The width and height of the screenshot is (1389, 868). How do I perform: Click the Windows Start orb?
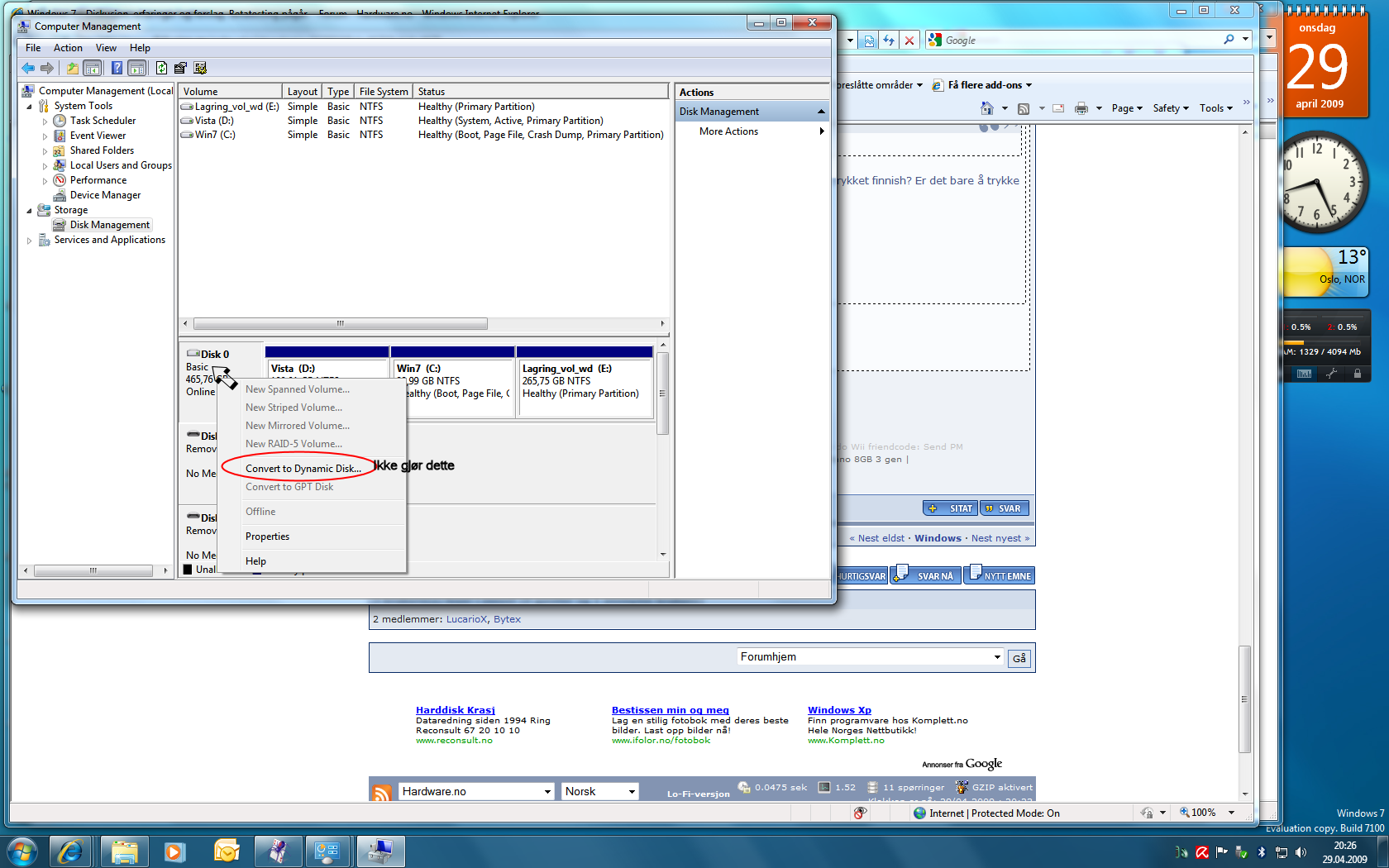(21, 851)
